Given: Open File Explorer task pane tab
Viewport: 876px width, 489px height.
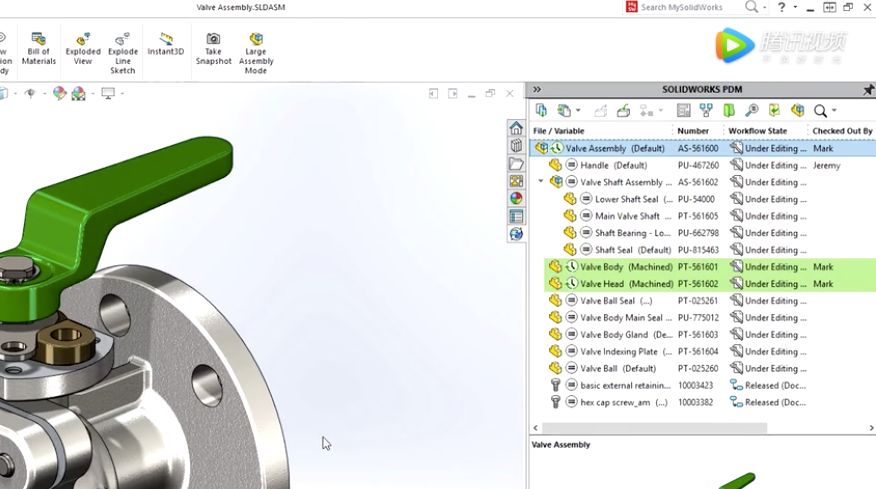Looking at the screenshot, I should pyautogui.click(x=516, y=163).
